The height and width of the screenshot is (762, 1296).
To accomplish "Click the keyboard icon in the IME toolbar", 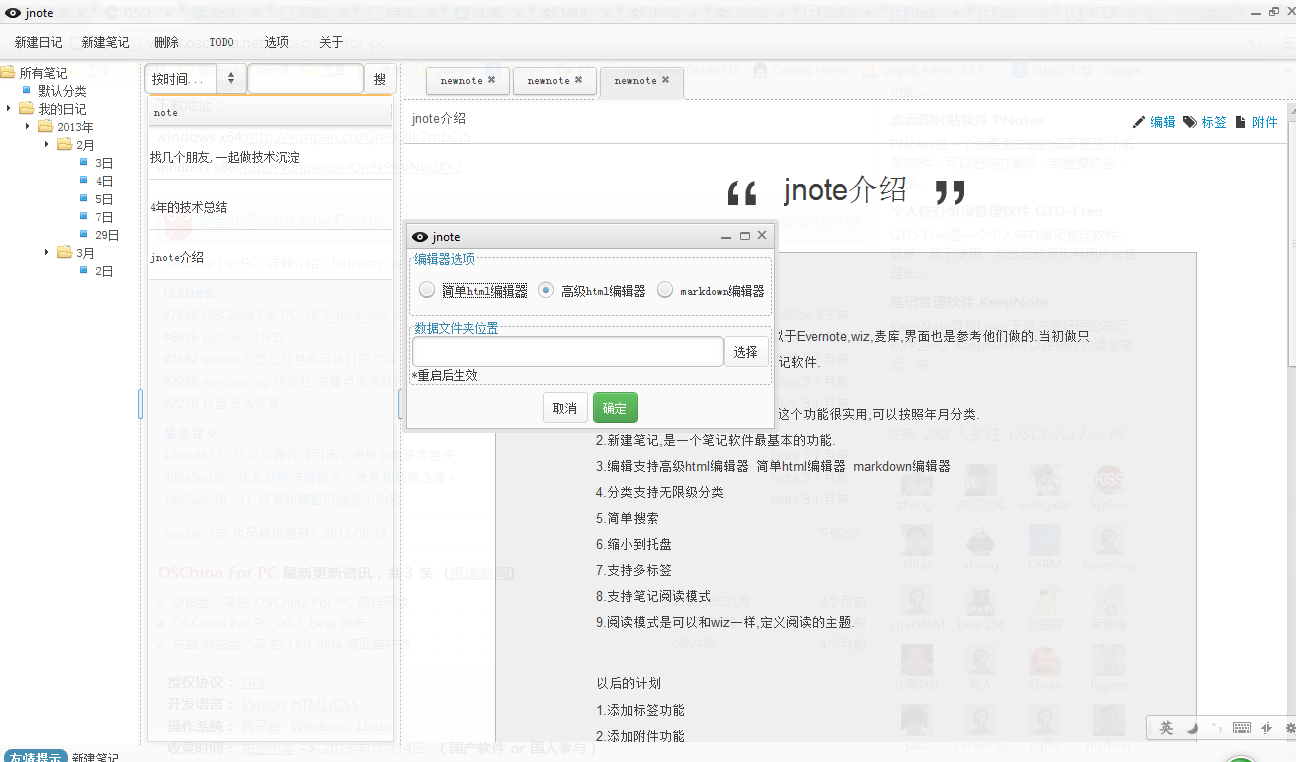I will [x=1242, y=728].
